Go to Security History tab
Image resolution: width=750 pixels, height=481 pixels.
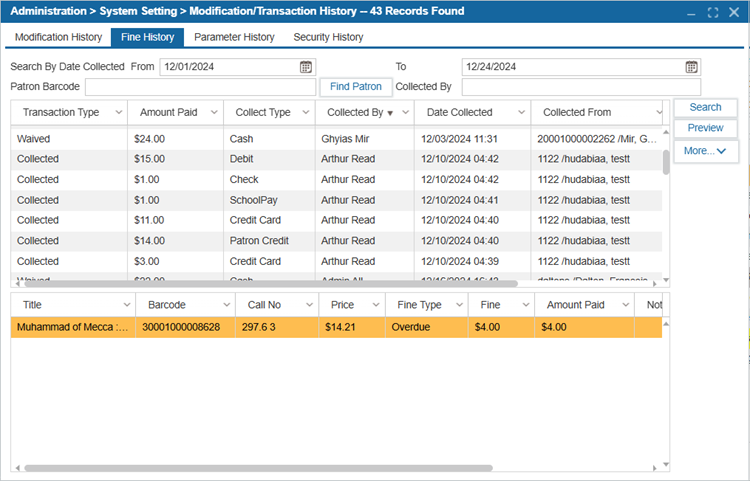point(329,37)
